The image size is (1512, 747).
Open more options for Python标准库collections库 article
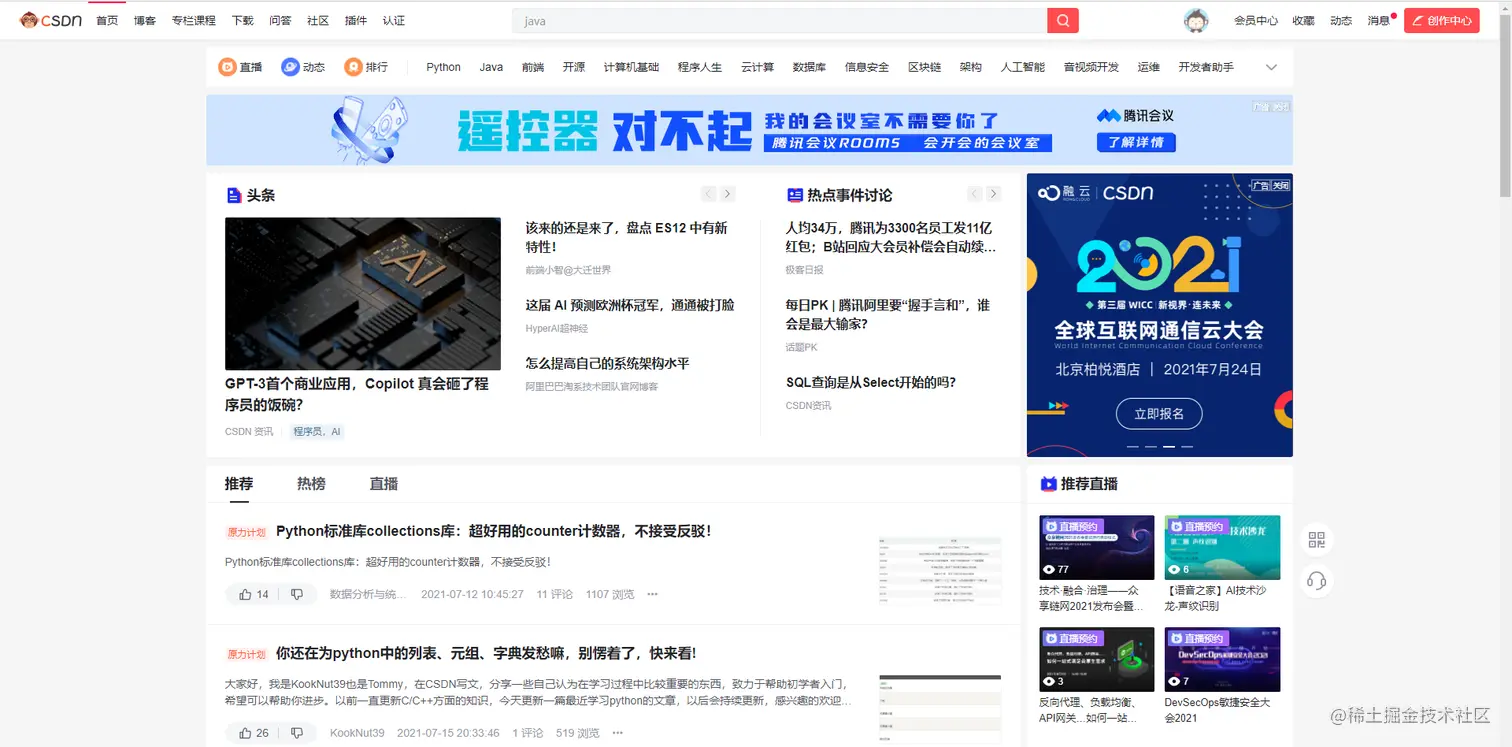coord(653,594)
